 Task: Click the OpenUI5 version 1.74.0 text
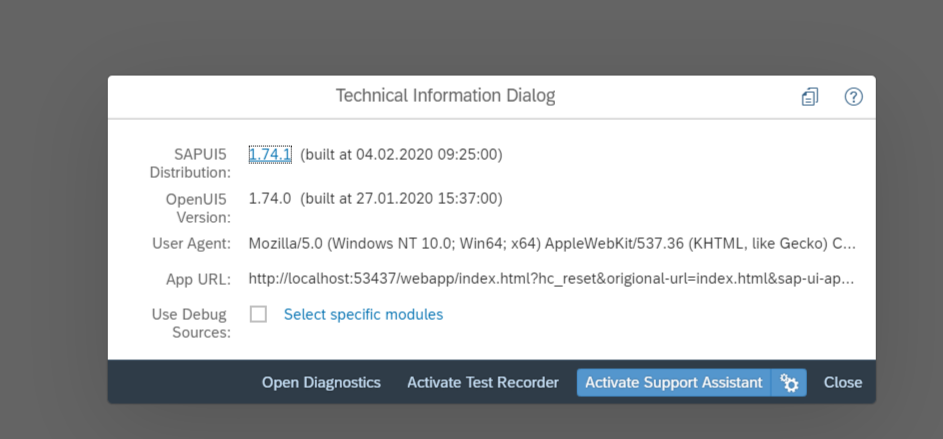click(x=270, y=198)
